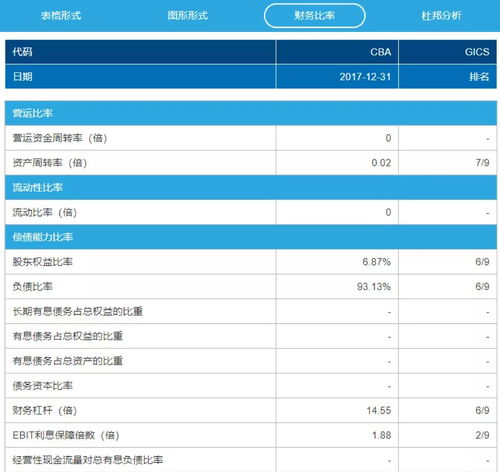Select the 股东权益比率 row label
The width and height of the screenshot is (500, 472).
[x=42, y=262]
